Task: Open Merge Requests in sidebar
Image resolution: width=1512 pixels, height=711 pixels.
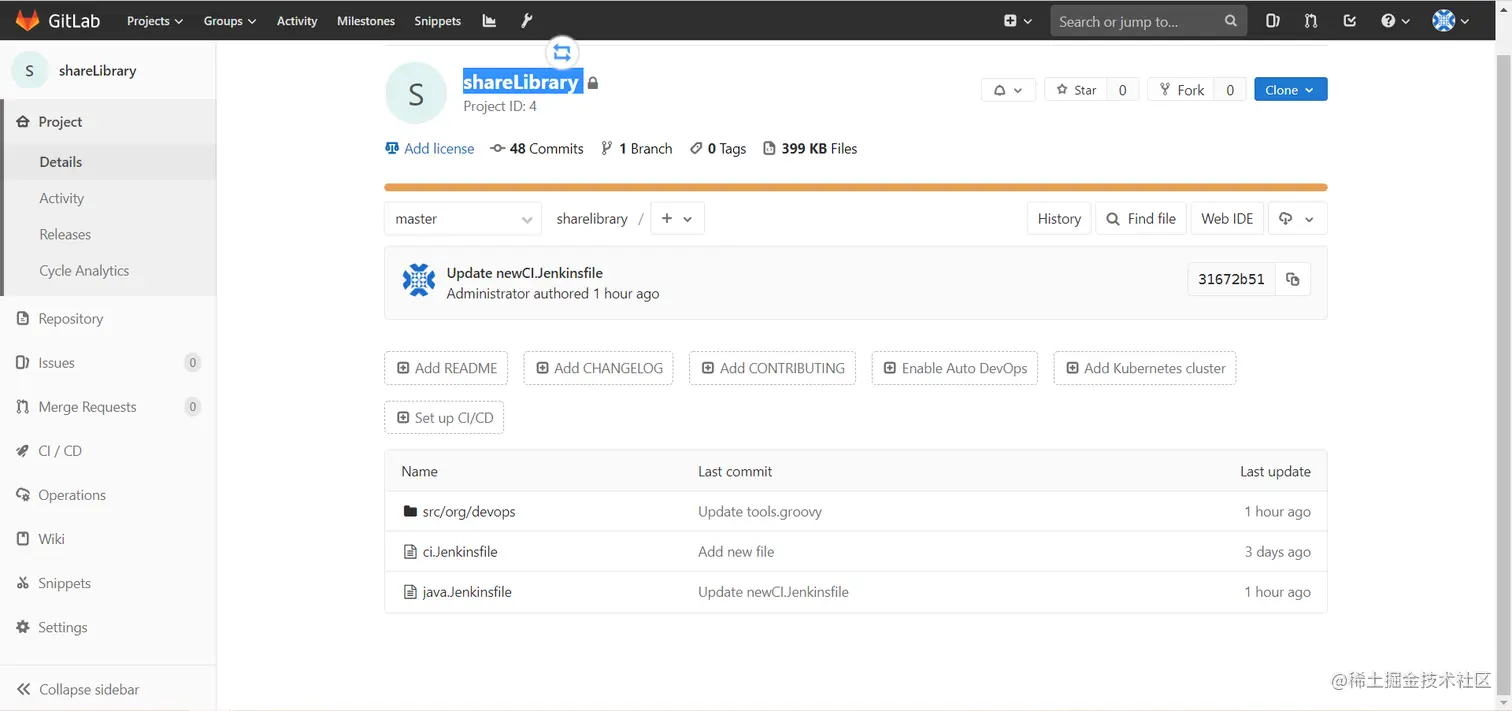Action: coord(108,407)
